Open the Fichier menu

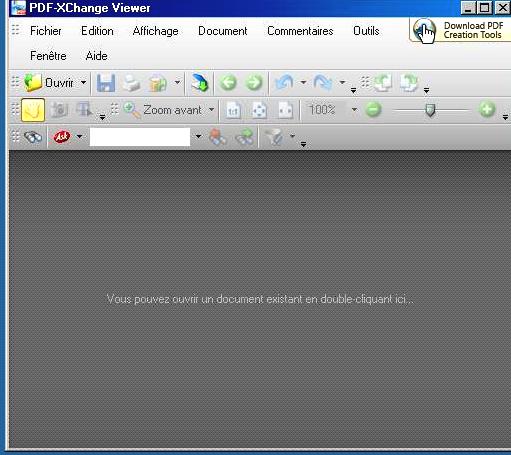[46, 31]
